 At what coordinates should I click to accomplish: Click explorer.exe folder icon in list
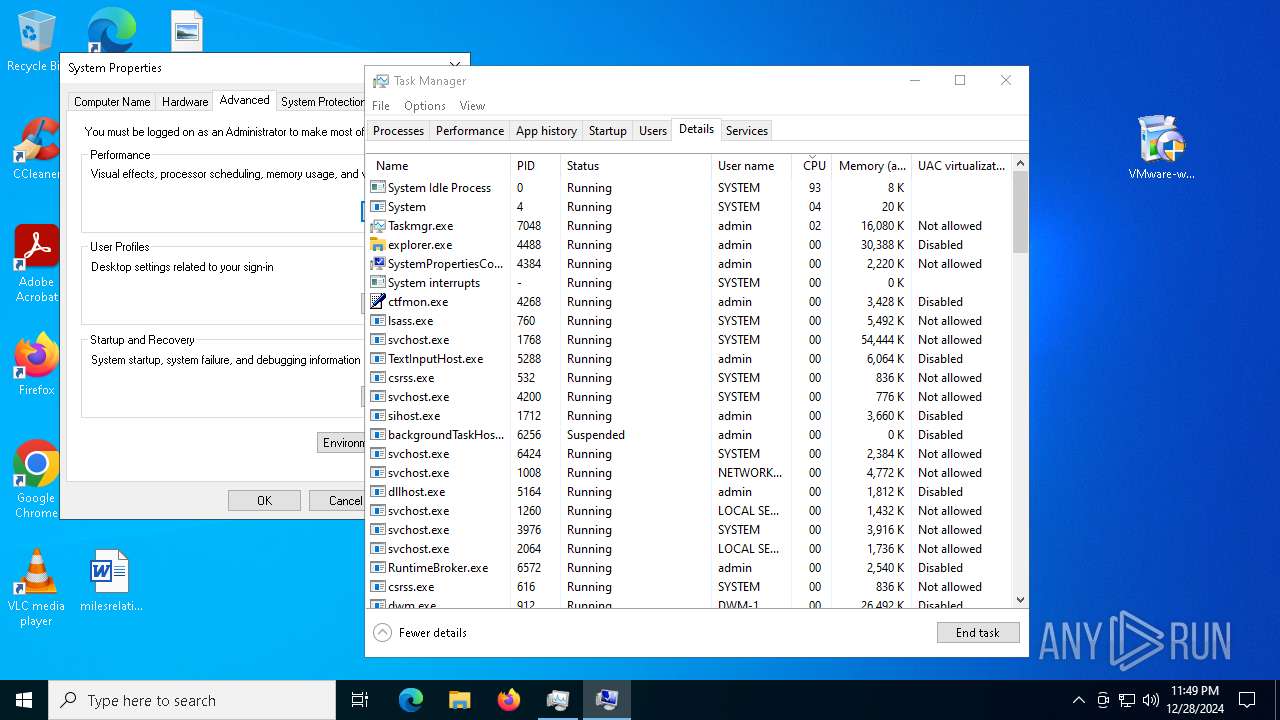[x=378, y=245]
